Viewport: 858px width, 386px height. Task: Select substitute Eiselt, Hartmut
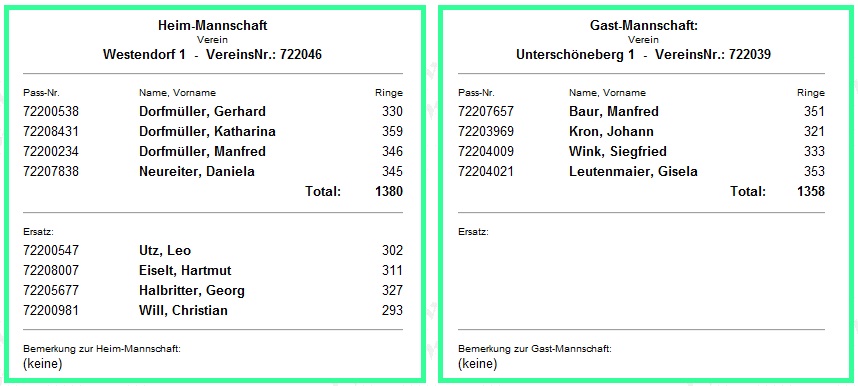[185, 271]
